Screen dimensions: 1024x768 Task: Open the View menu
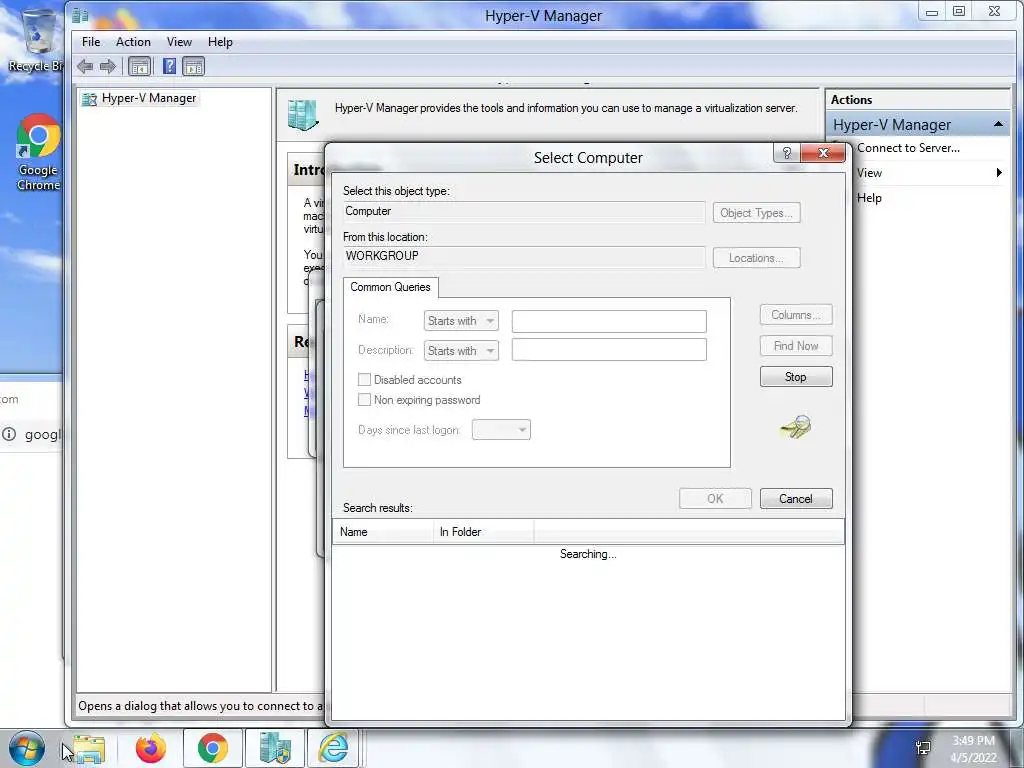179,42
